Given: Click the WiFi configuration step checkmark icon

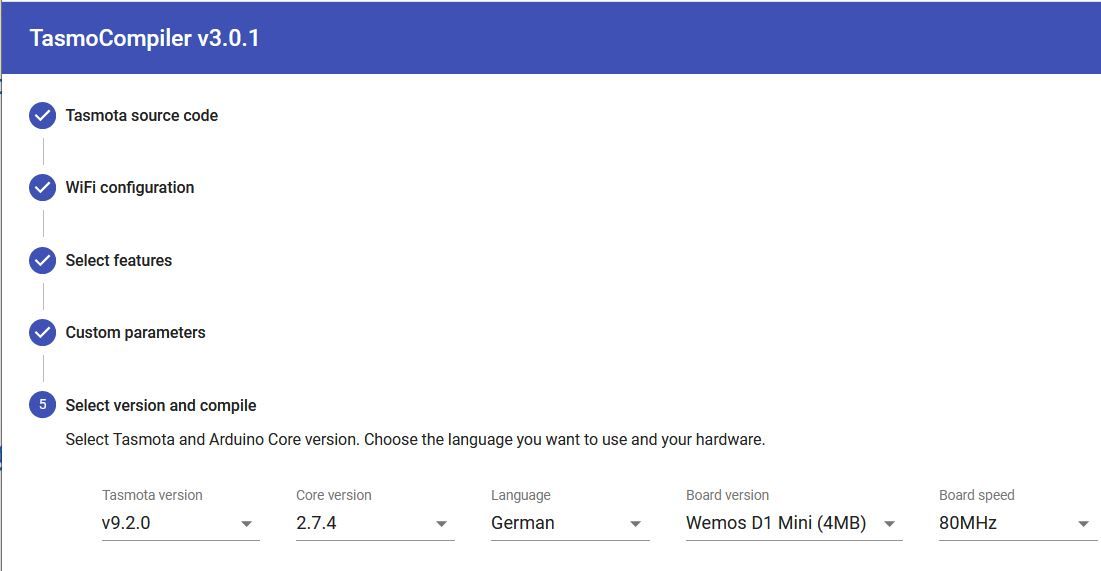Looking at the screenshot, I should pyautogui.click(x=42, y=188).
